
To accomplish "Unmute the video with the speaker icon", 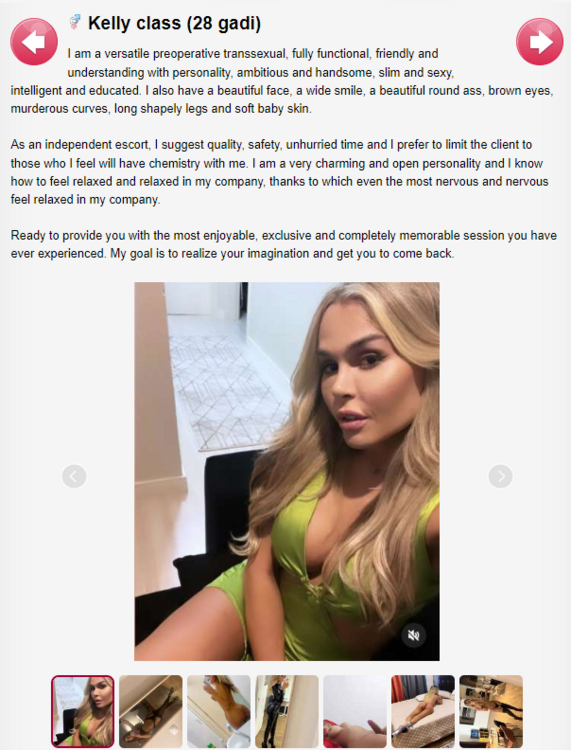I will pyautogui.click(x=413, y=635).
